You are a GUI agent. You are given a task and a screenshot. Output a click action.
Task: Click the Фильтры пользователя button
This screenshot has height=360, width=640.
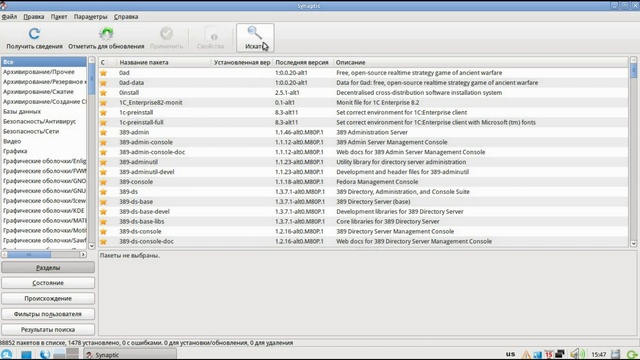click(x=48, y=314)
